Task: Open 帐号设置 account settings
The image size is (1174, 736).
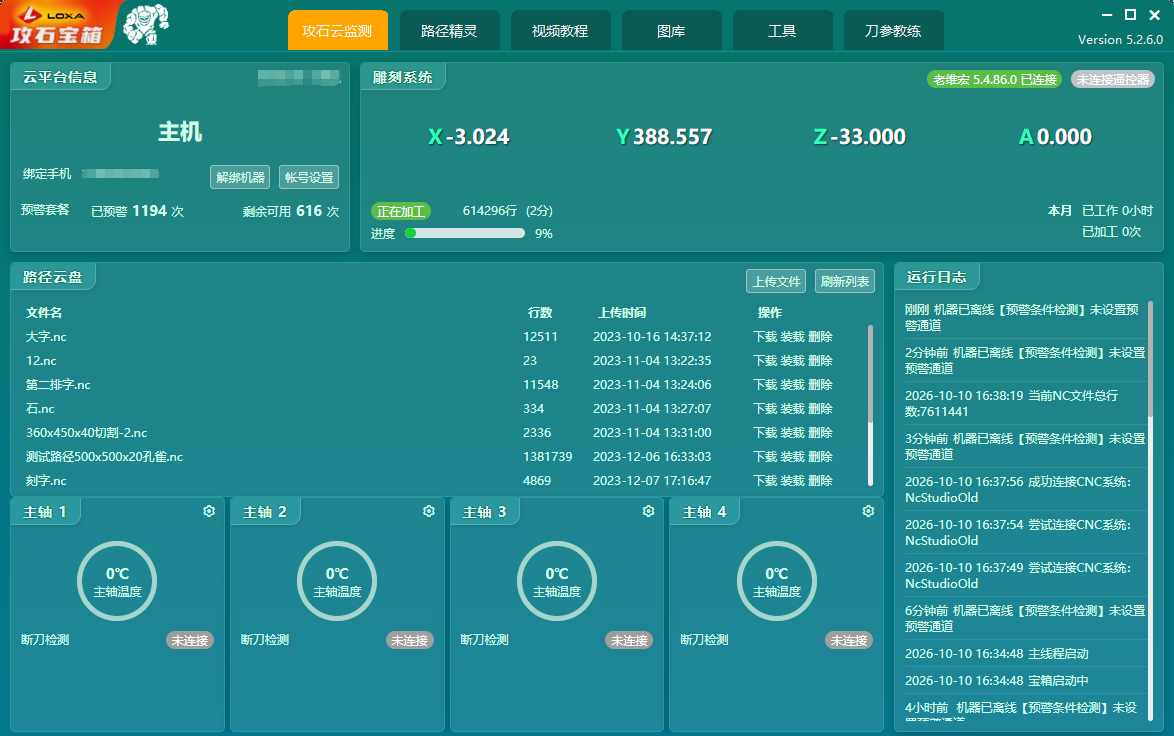Action: pos(309,177)
